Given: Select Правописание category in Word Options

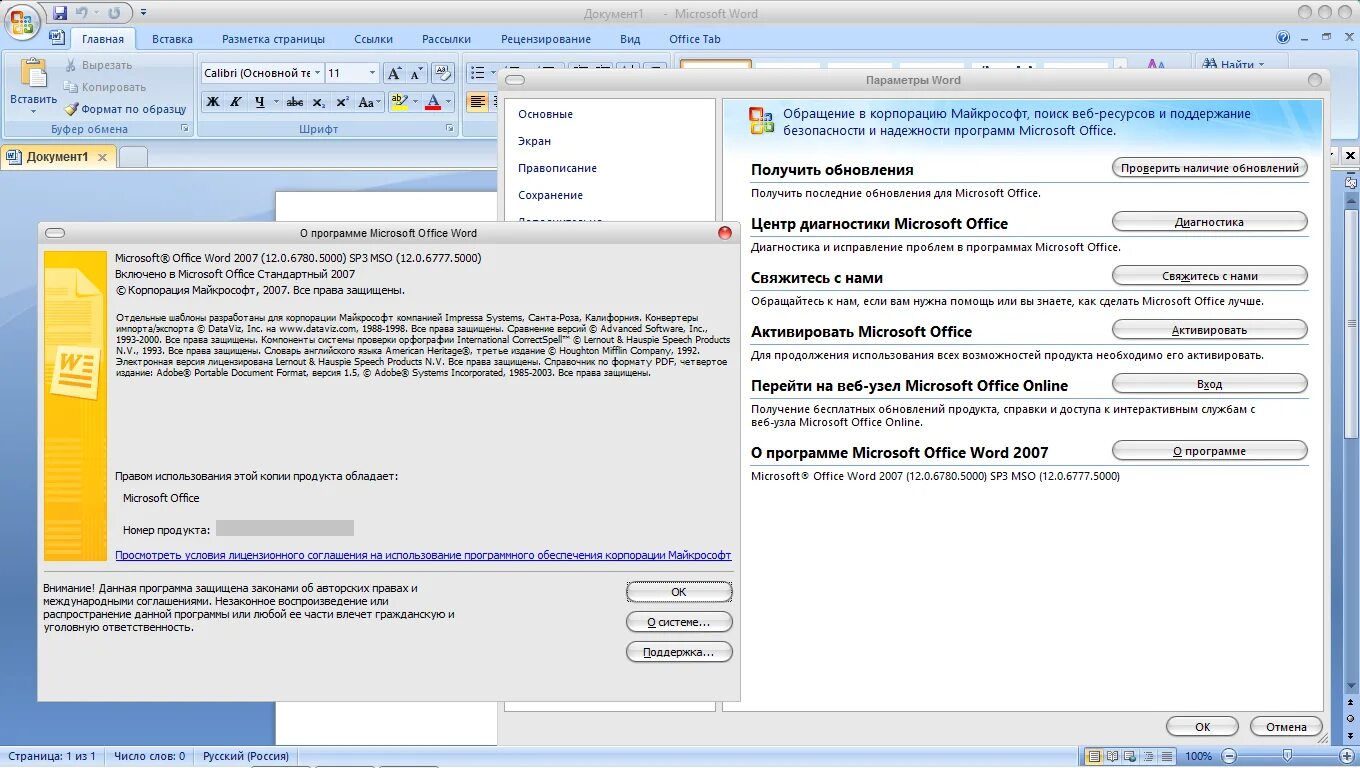Looking at the screenshot, I should pyautogui.click(x=557, y=168).
